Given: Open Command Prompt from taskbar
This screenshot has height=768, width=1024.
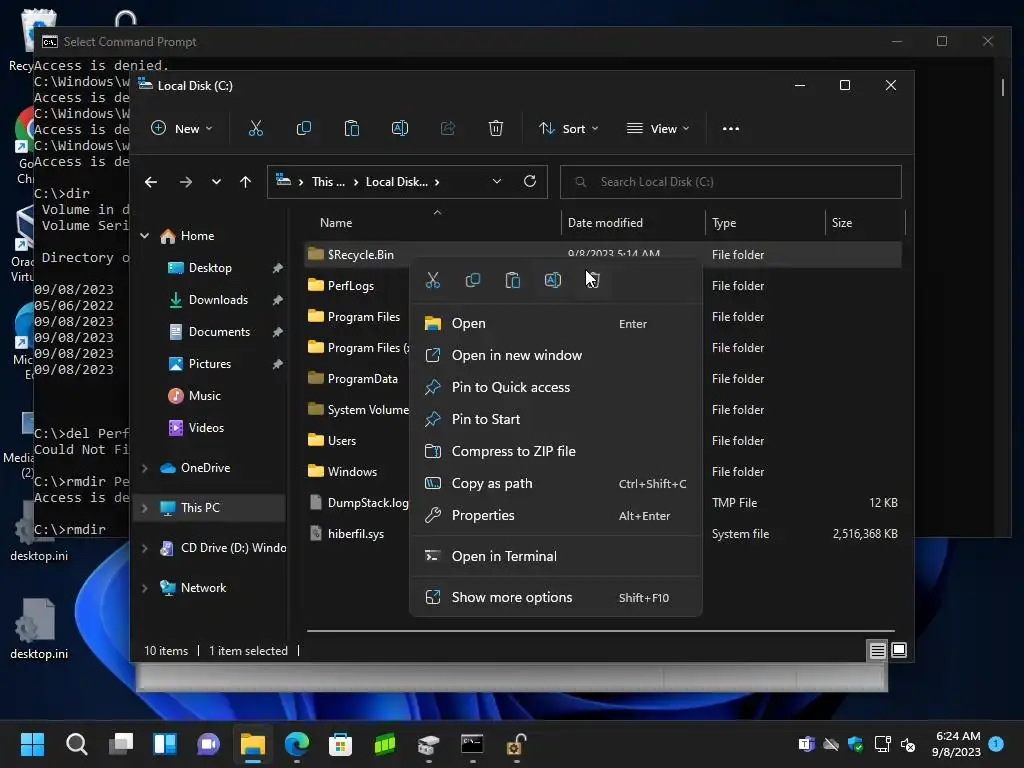Looking at the screenshot, I should tap(472, 744).
